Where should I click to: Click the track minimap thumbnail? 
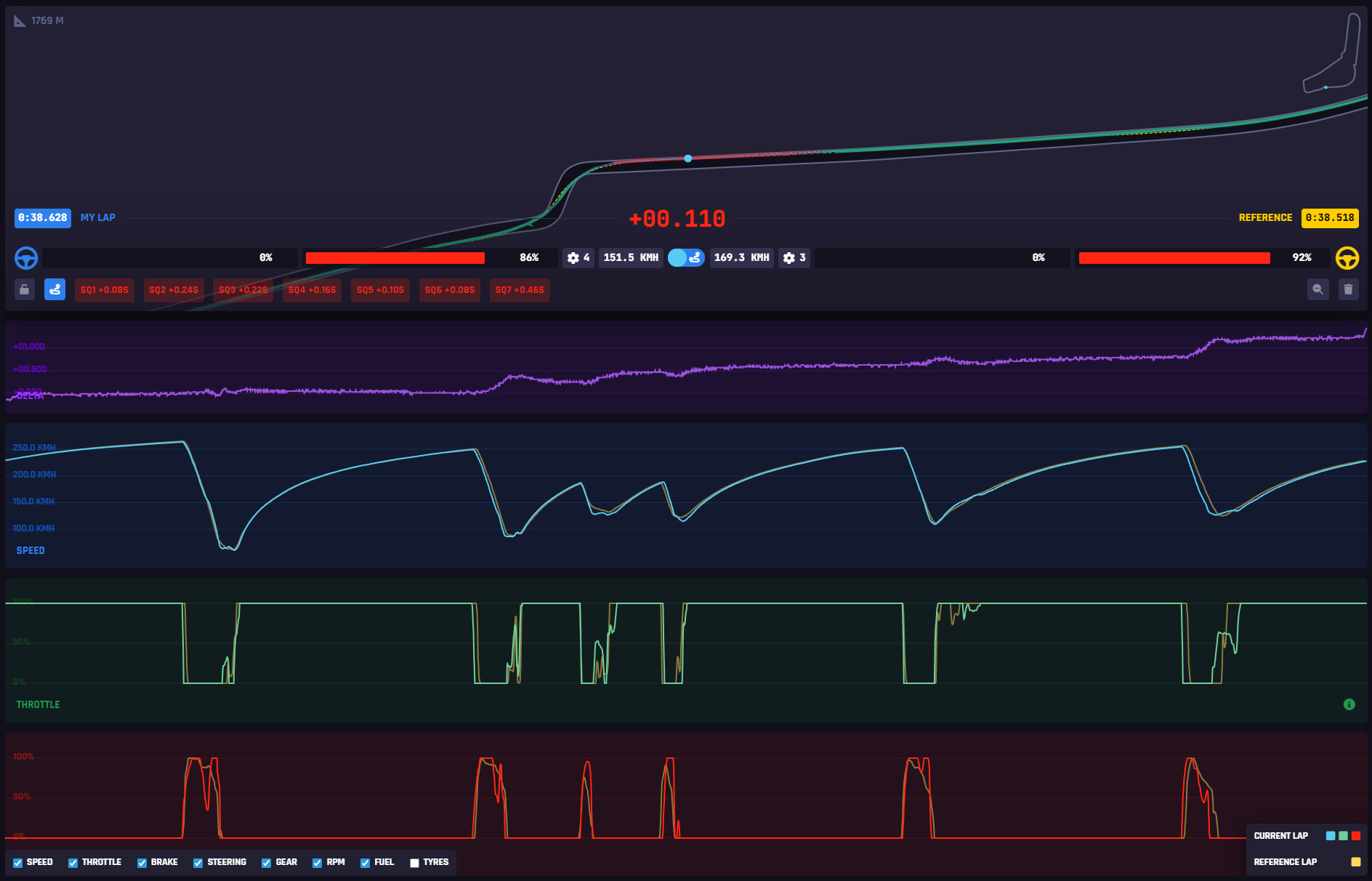pos(1332,55)
